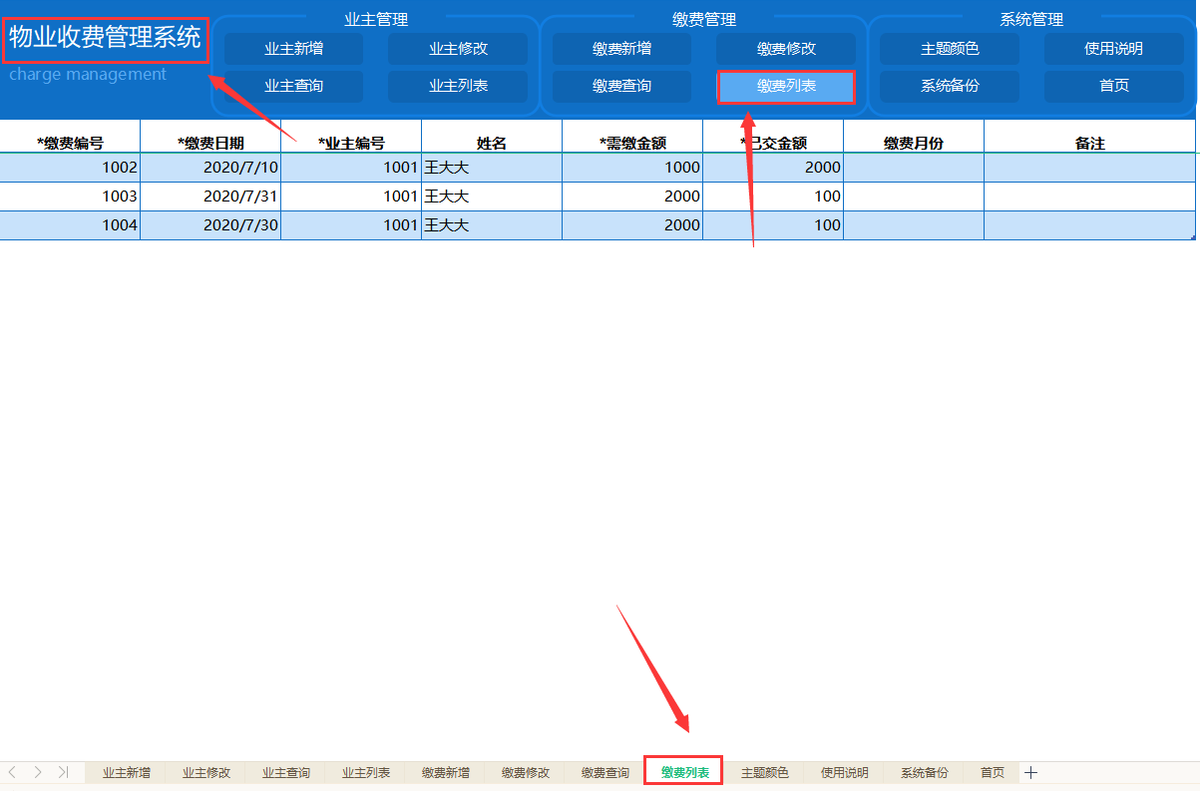The image size is (1200, 791).
Task: Add a new worksheet with the plus icon
Action: click(1030, 771)
